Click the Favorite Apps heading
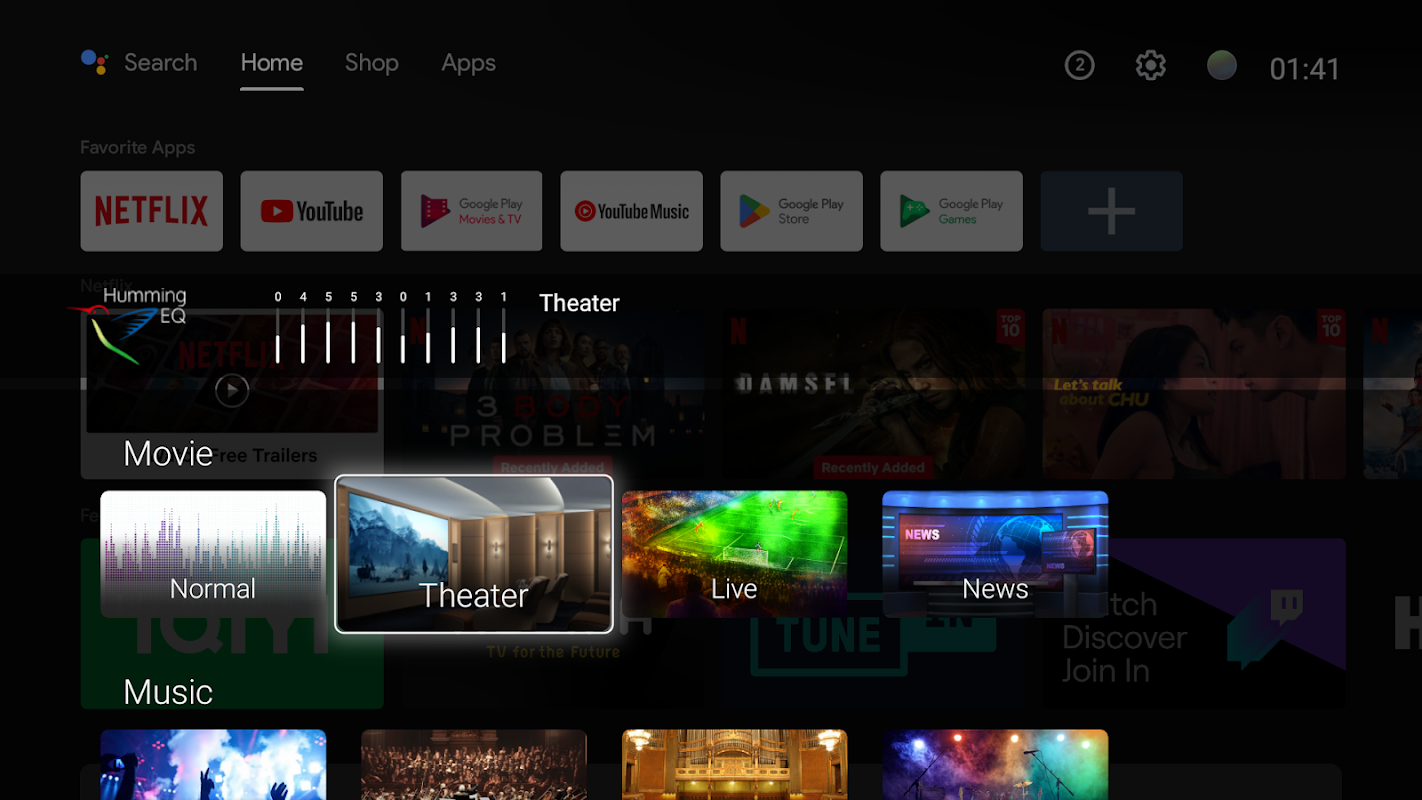 (138, 148)
